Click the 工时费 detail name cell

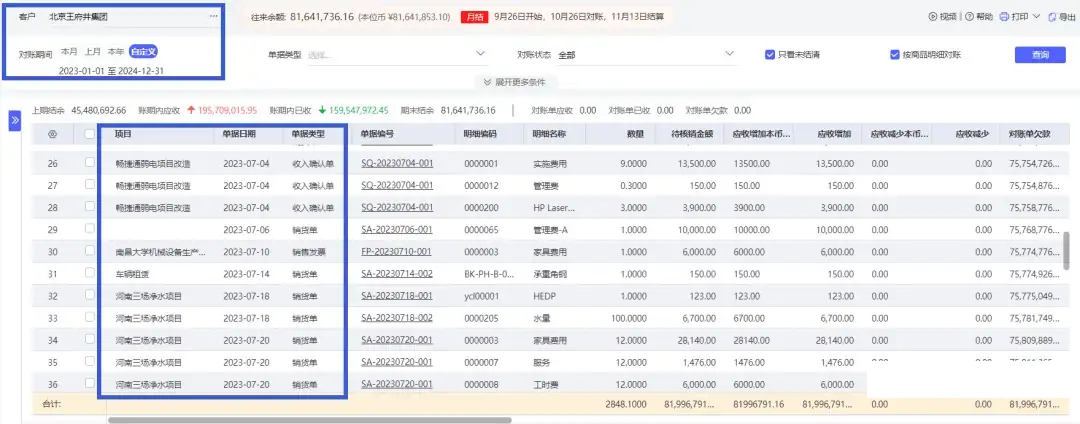546,384
